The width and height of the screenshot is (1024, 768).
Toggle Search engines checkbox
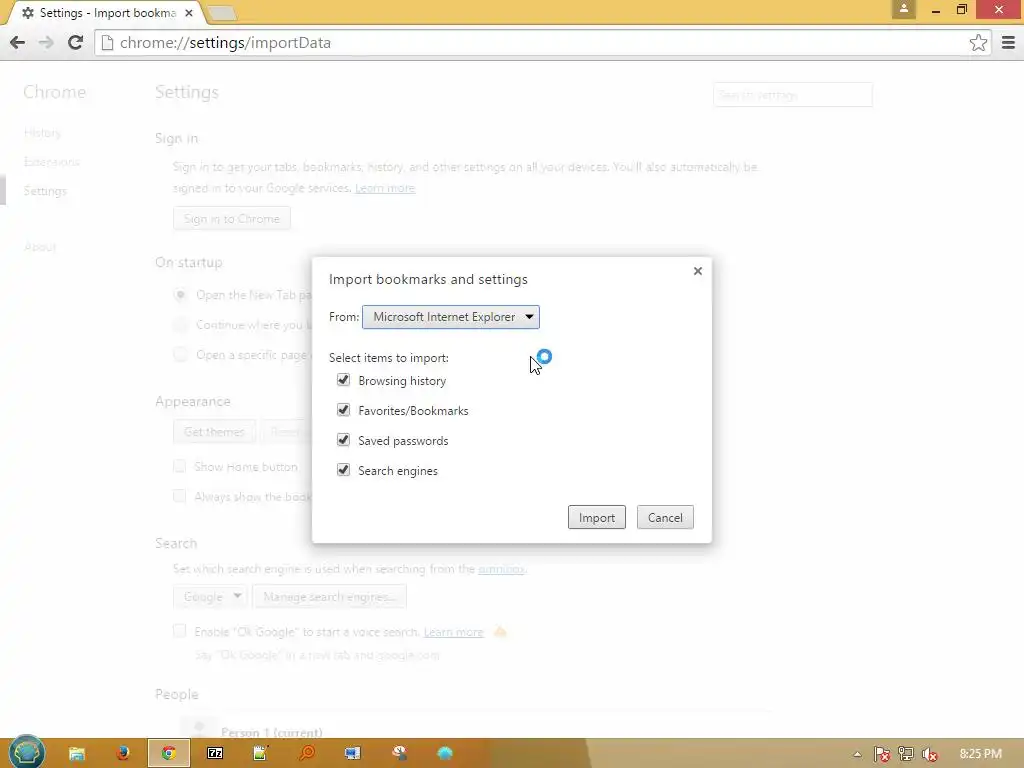tap(344, 470)
